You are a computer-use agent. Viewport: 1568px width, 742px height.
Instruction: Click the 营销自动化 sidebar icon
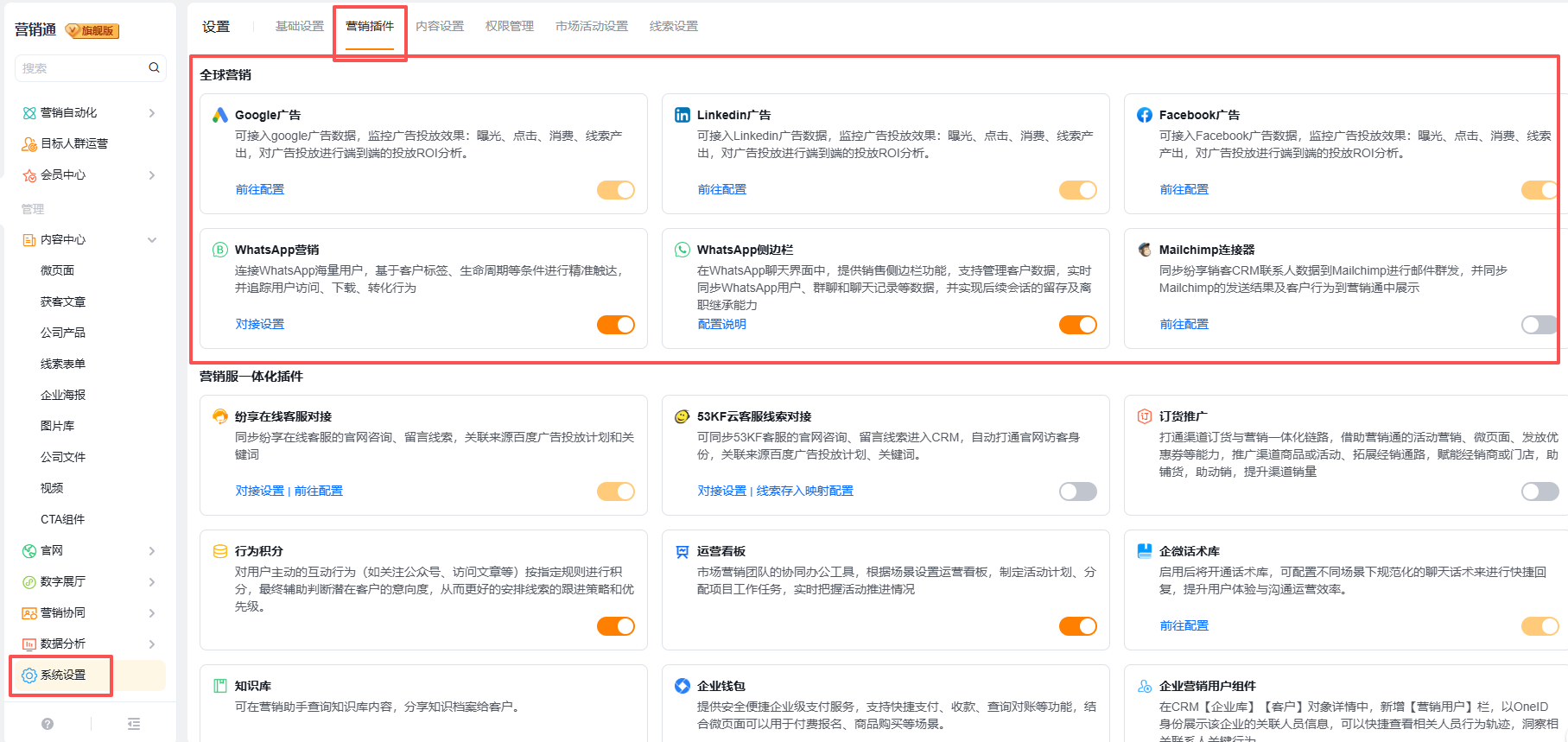click(29, 113)
